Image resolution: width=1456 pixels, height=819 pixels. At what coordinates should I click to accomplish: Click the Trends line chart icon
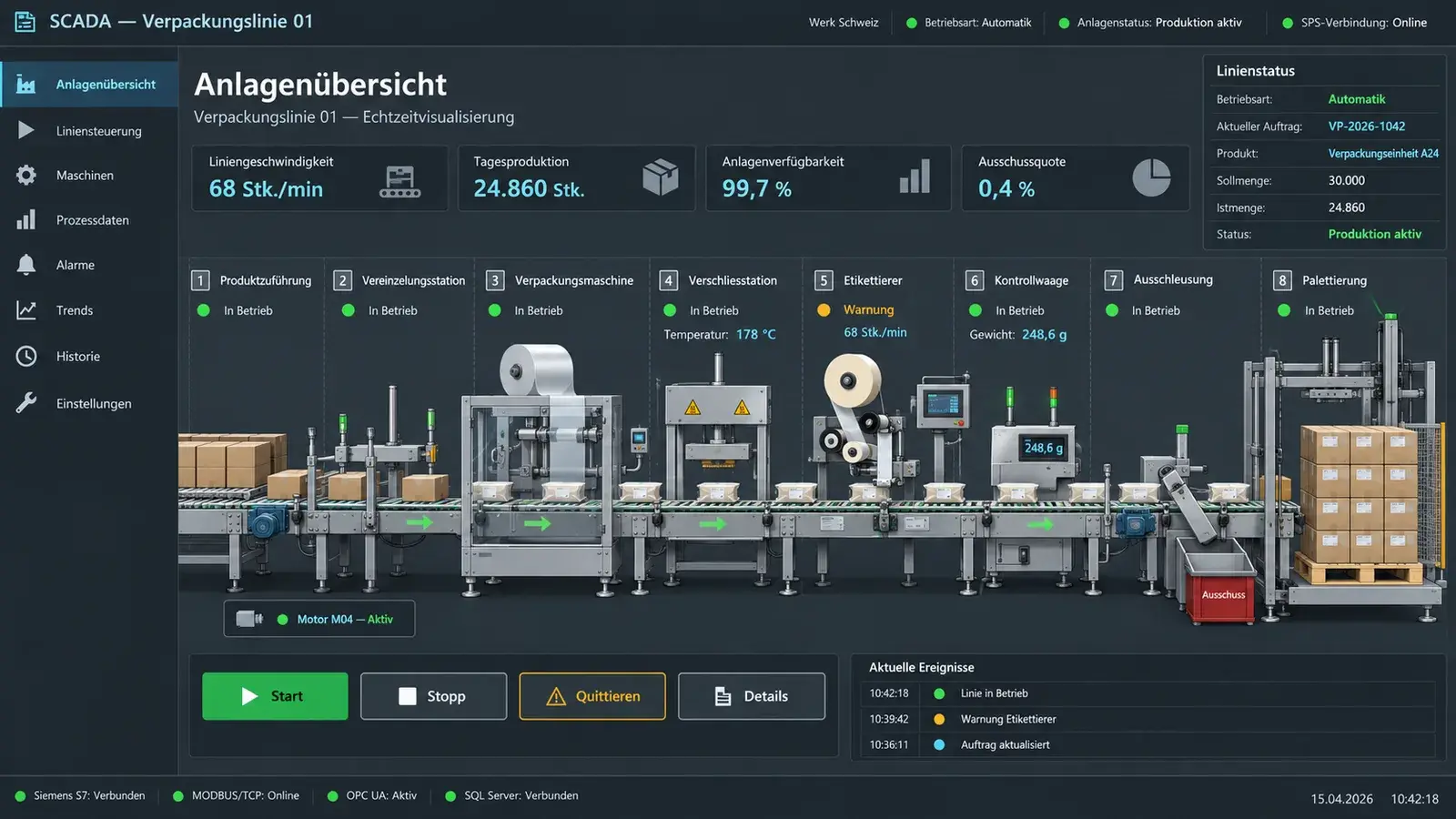click(x=26, y=310)
